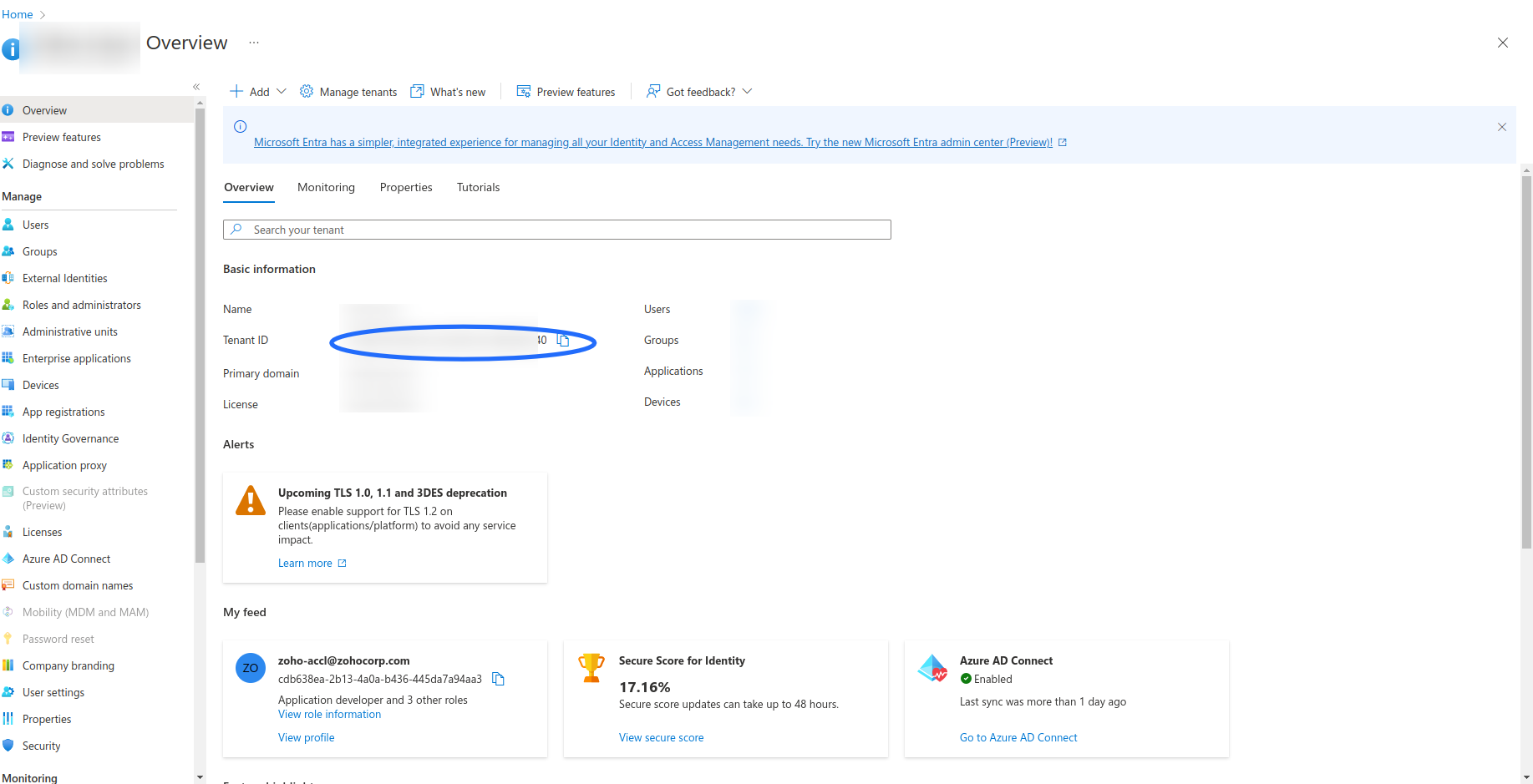
Task: Copy the Tenant ID to clipboard
Action: (x=563, y=341)
